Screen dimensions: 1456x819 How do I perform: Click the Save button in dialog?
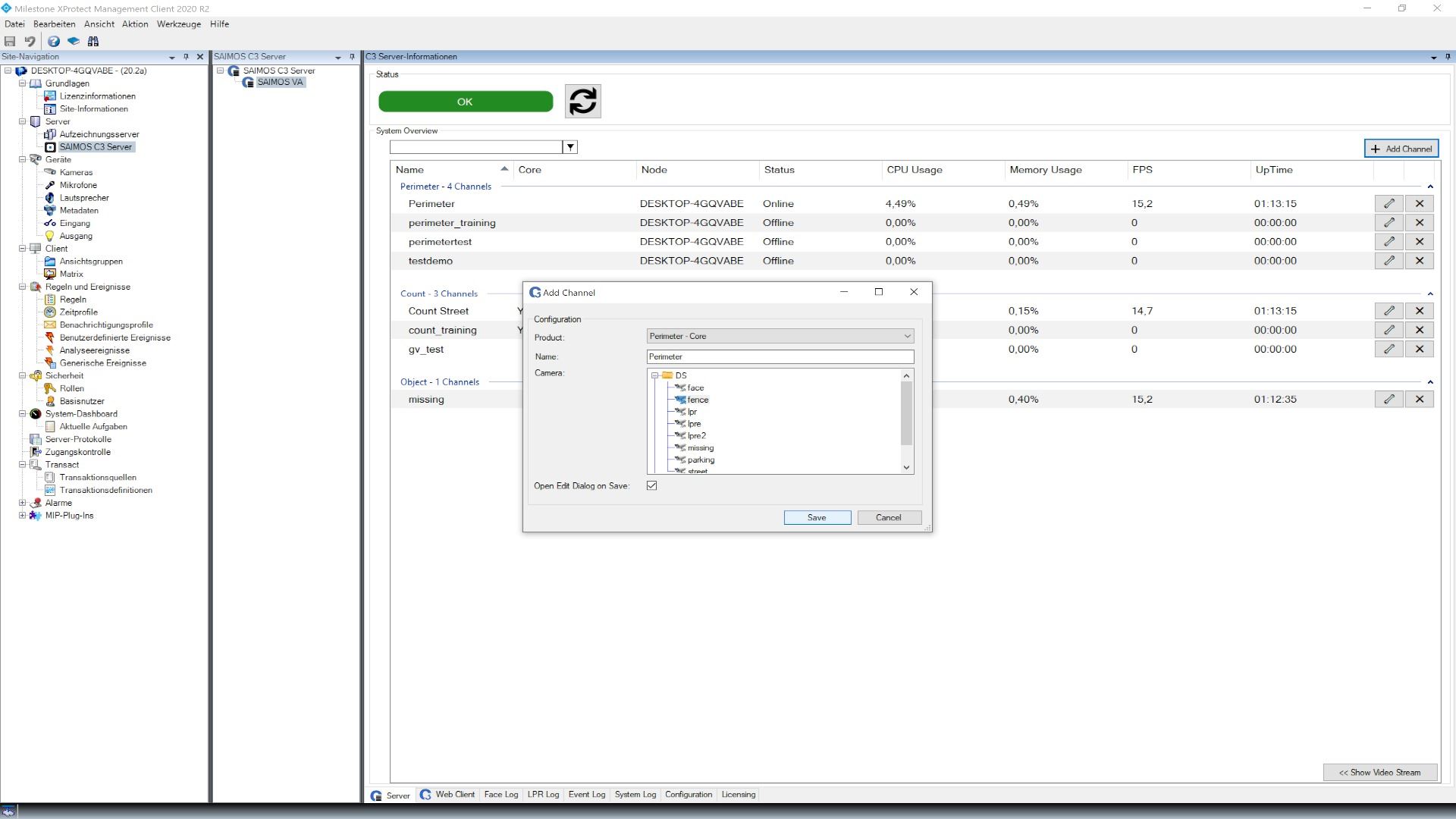click(x=817, y=517)
